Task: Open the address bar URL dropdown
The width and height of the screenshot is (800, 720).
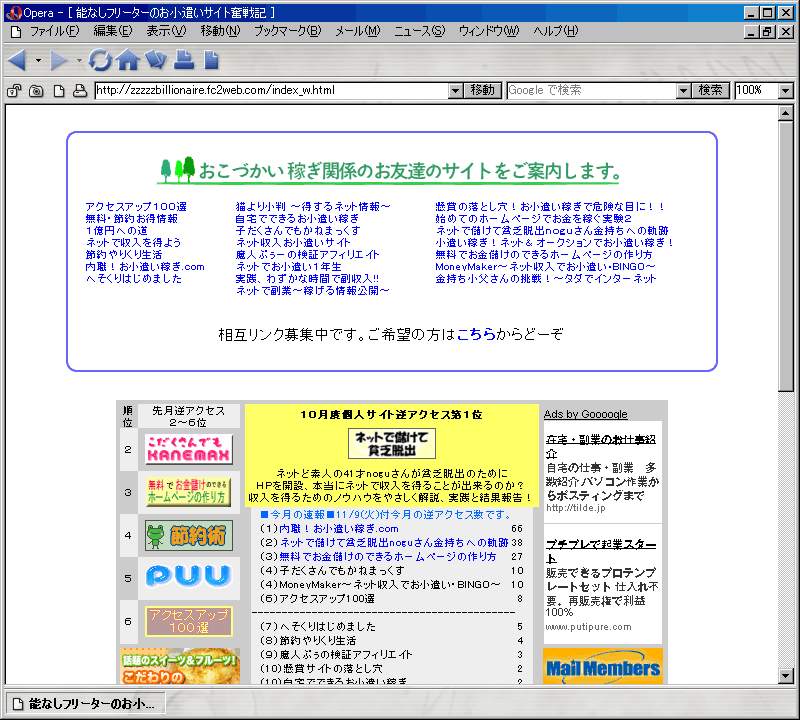Action: [x=456, y=91]
